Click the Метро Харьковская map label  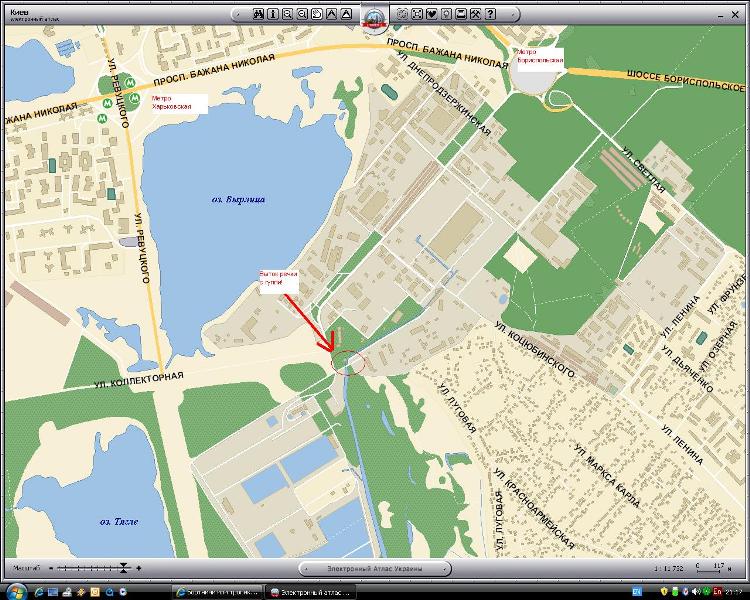(178, 103)
